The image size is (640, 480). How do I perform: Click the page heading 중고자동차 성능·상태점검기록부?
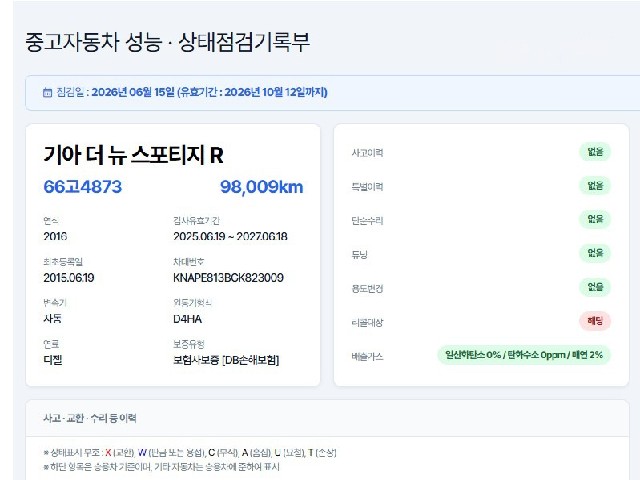[167, 42]
